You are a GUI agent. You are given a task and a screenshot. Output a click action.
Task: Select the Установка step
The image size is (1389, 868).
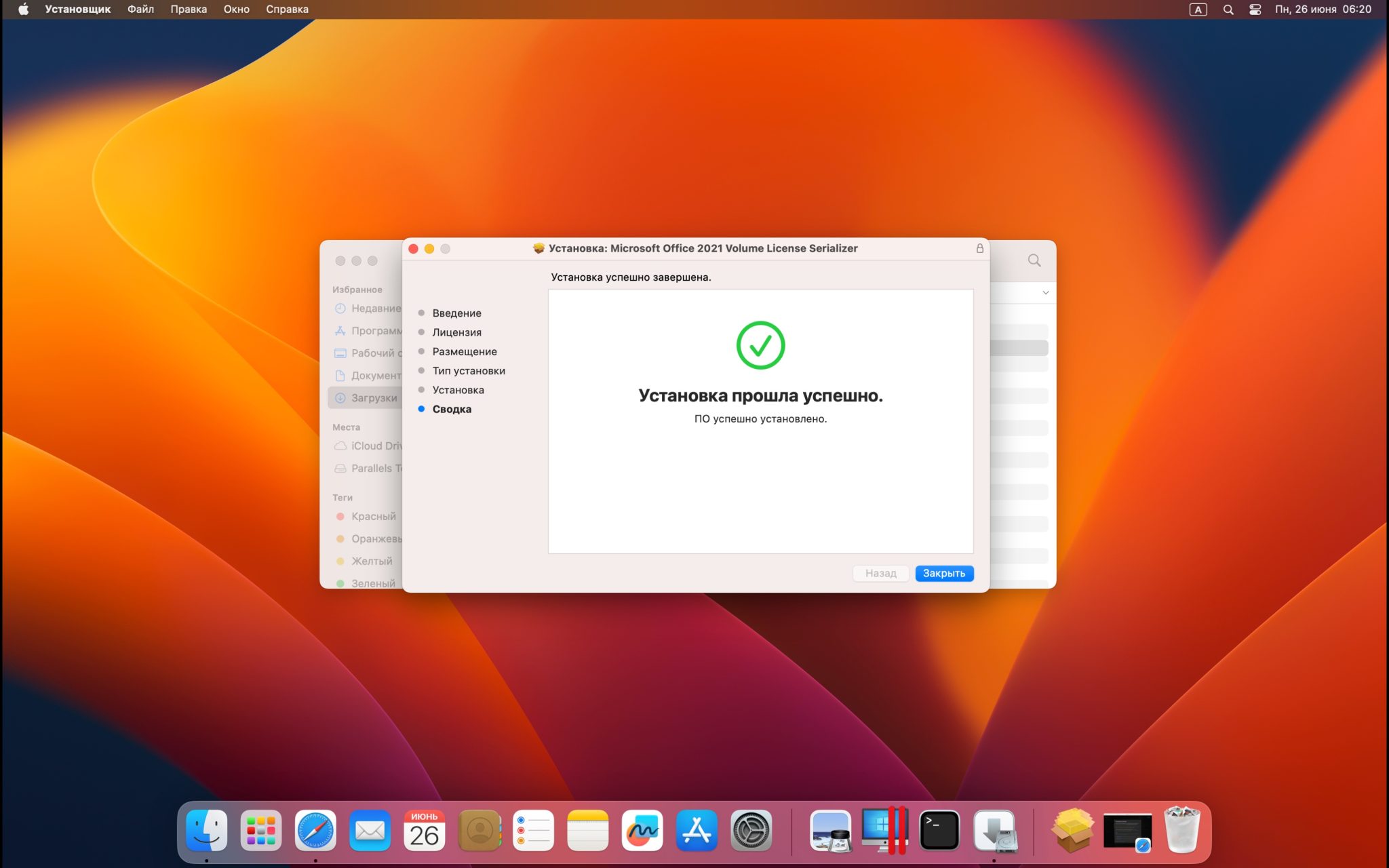coord(458,390)
